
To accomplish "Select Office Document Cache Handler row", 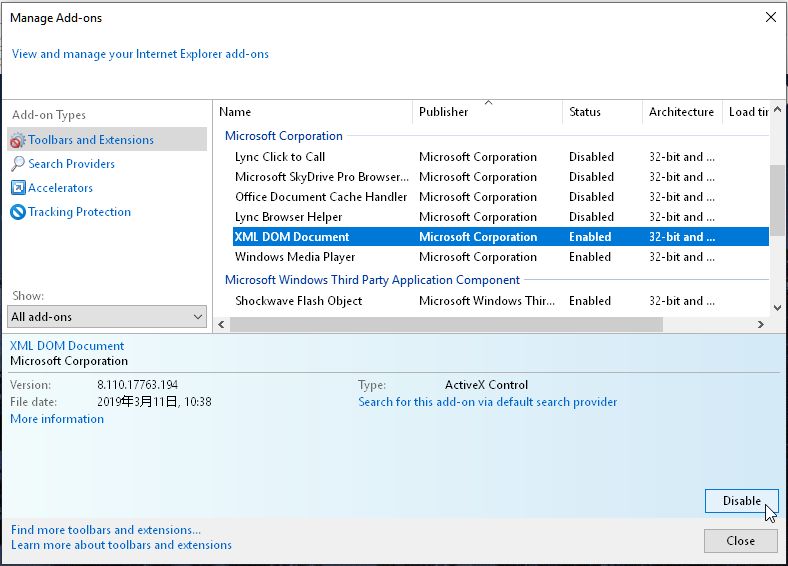I will pos(501,197).
